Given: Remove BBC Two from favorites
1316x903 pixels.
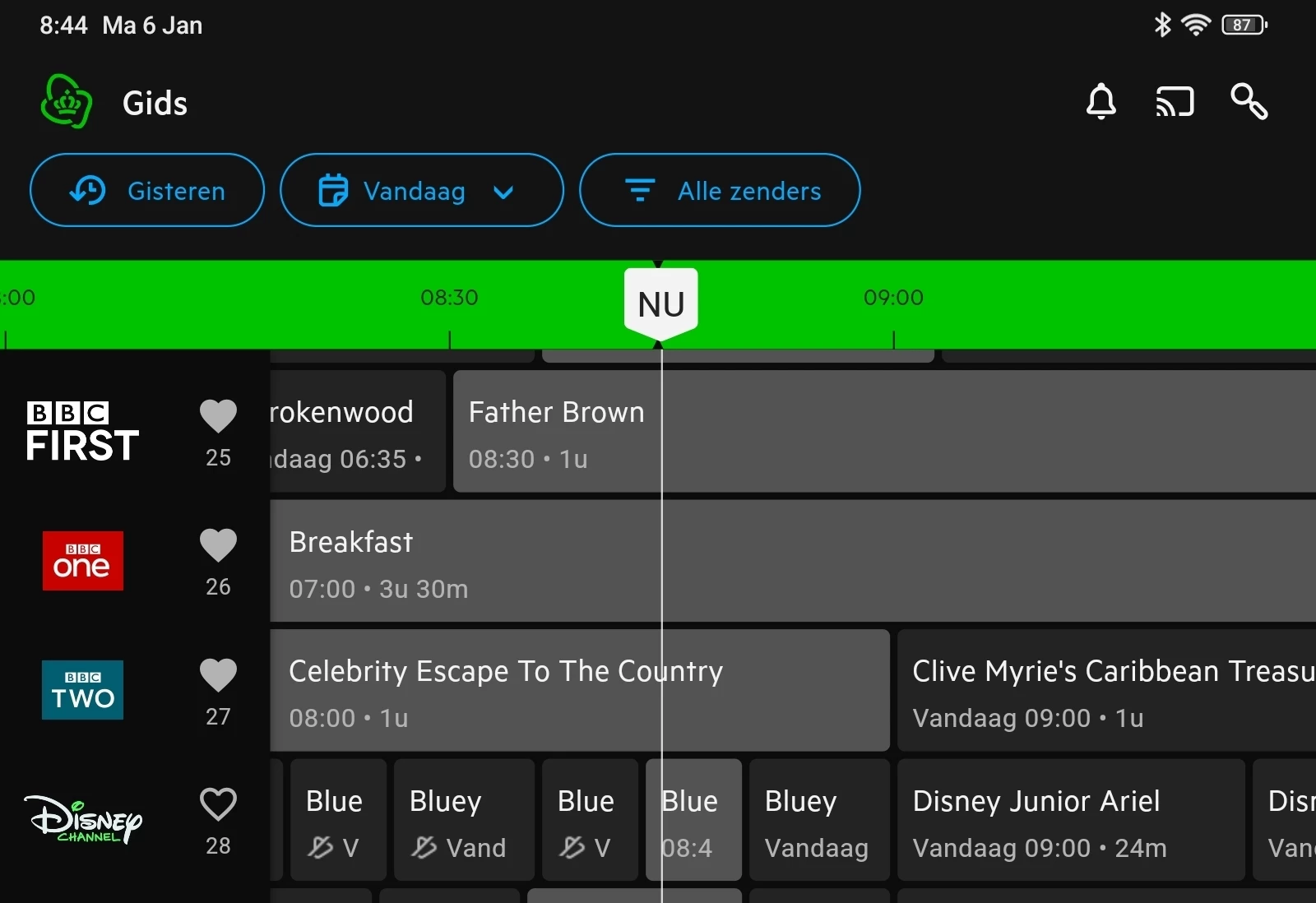Looking at the screenshot, I should tap(218, 675).
